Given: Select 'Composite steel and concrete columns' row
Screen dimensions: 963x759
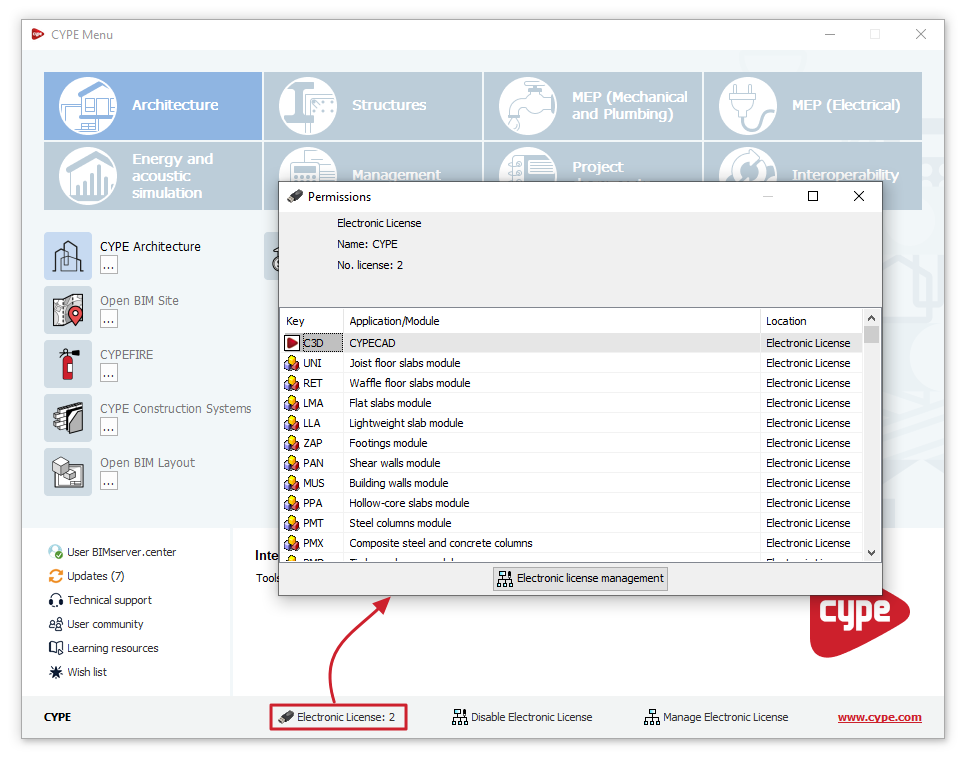Looking at the screenshot, I should (571, 543).
